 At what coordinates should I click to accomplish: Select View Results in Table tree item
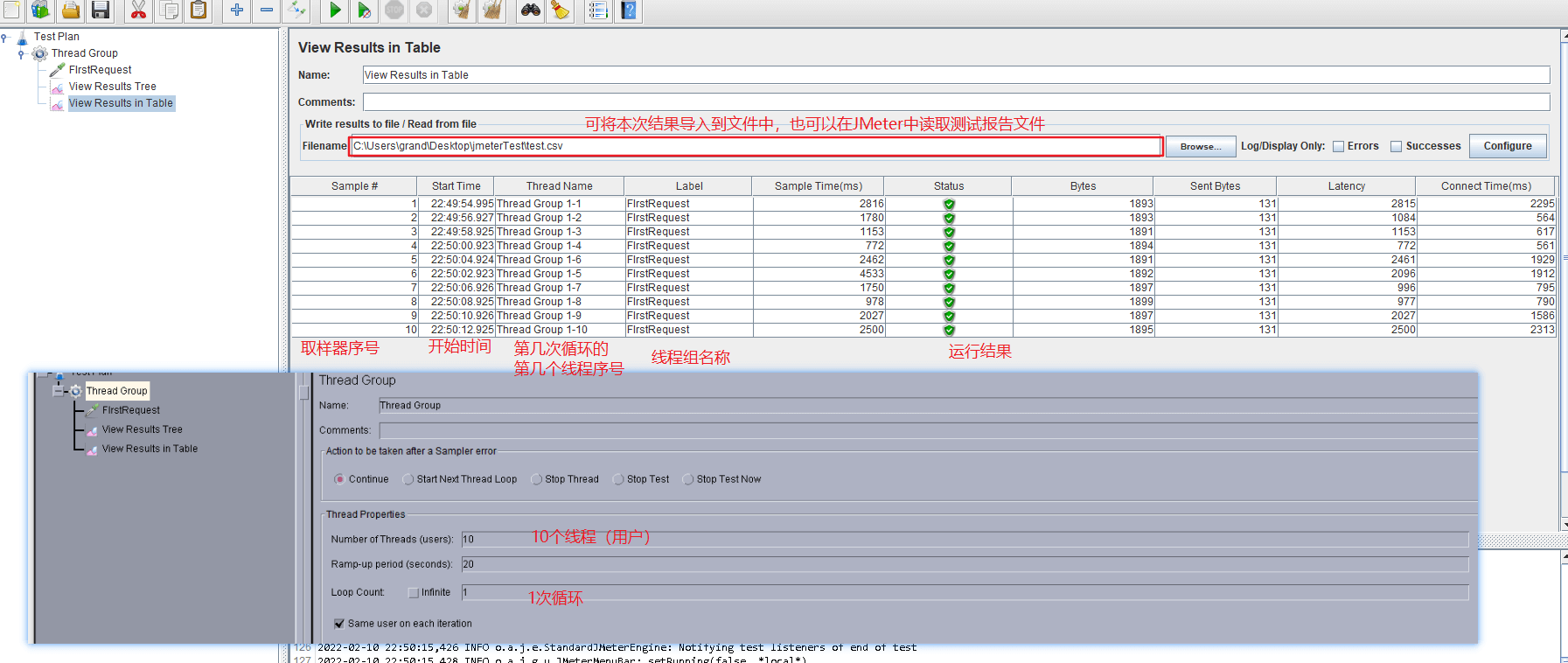click(122, 103)
